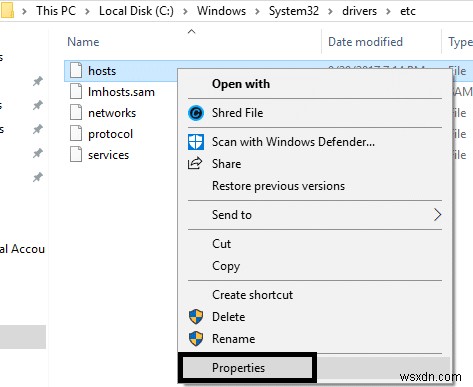Select the lmhosts.sam file icon
473x387 pixels.
[x=76, y=92]
